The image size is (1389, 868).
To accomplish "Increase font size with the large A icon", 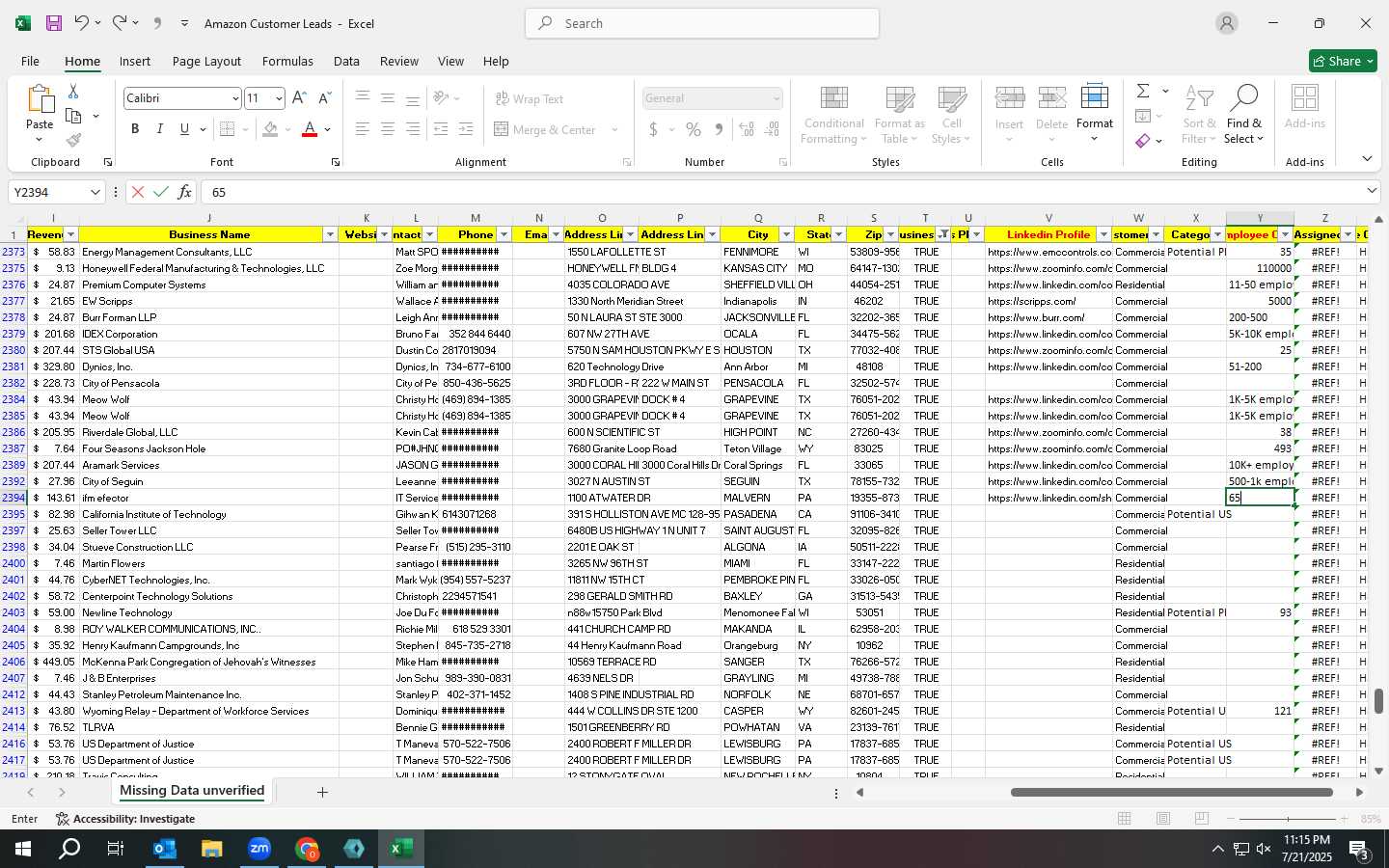I will coord(299,98).
